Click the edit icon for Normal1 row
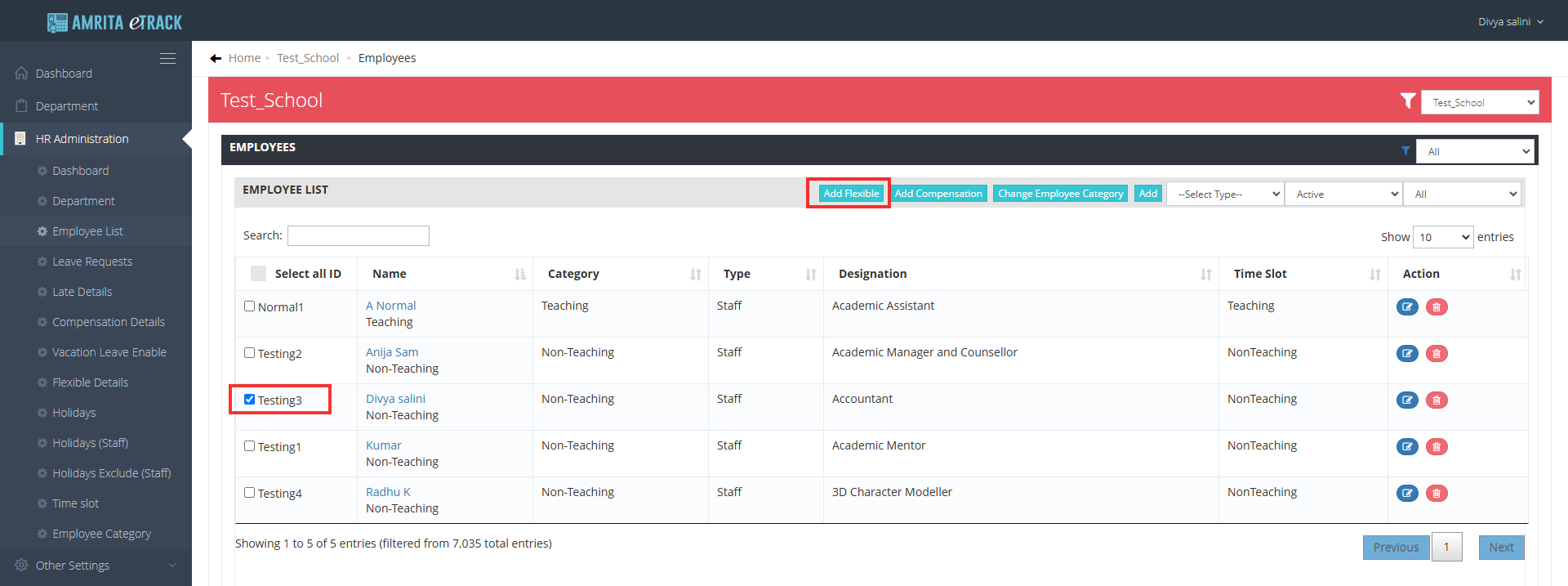The width and height of the screenshot is (1568, 586). [x=1406, y=307]
